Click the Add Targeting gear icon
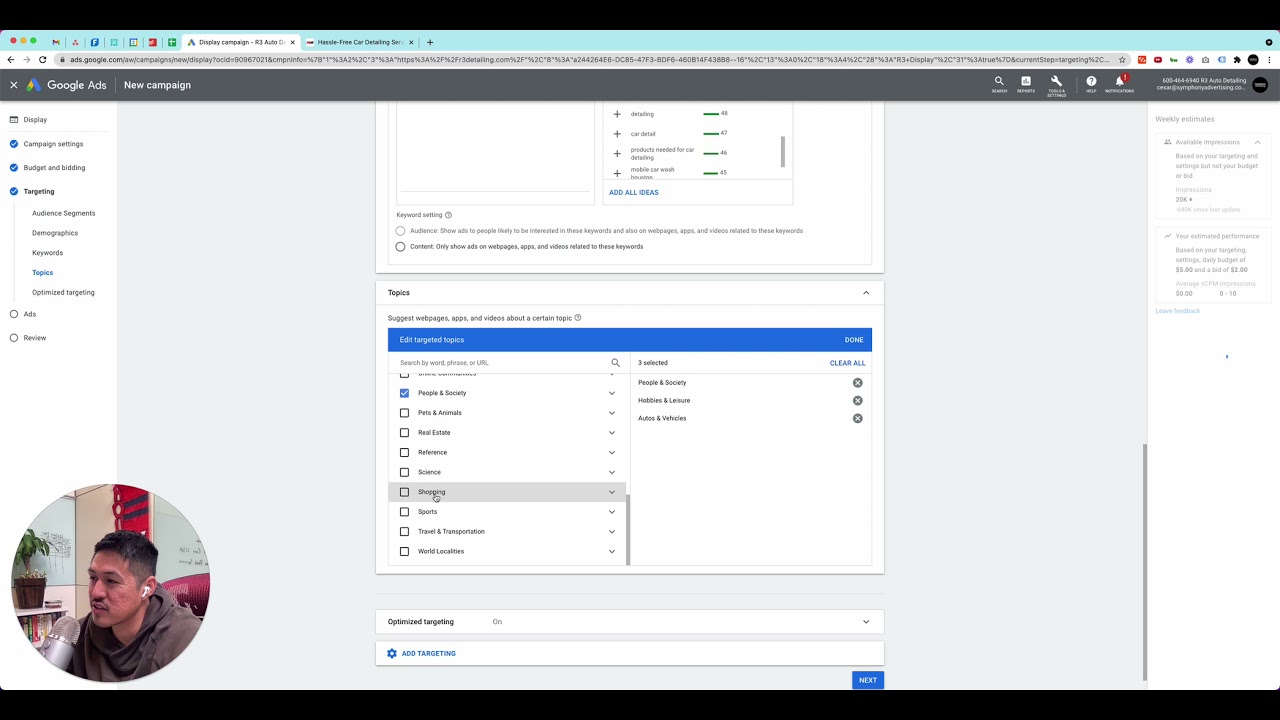The height and width of the screenshot is (720, 1280). coord(392,653)
